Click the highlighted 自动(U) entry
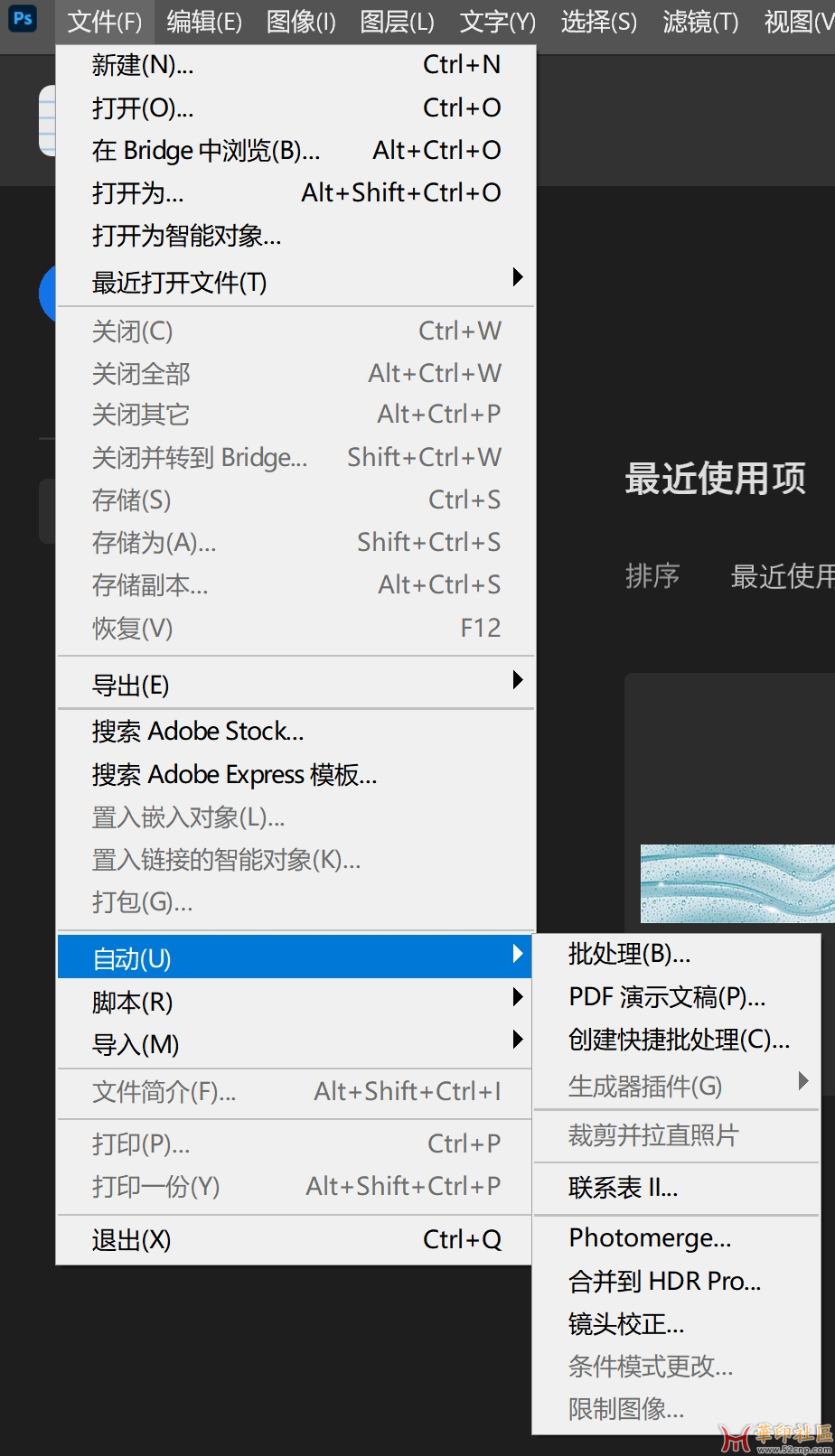 296,957
